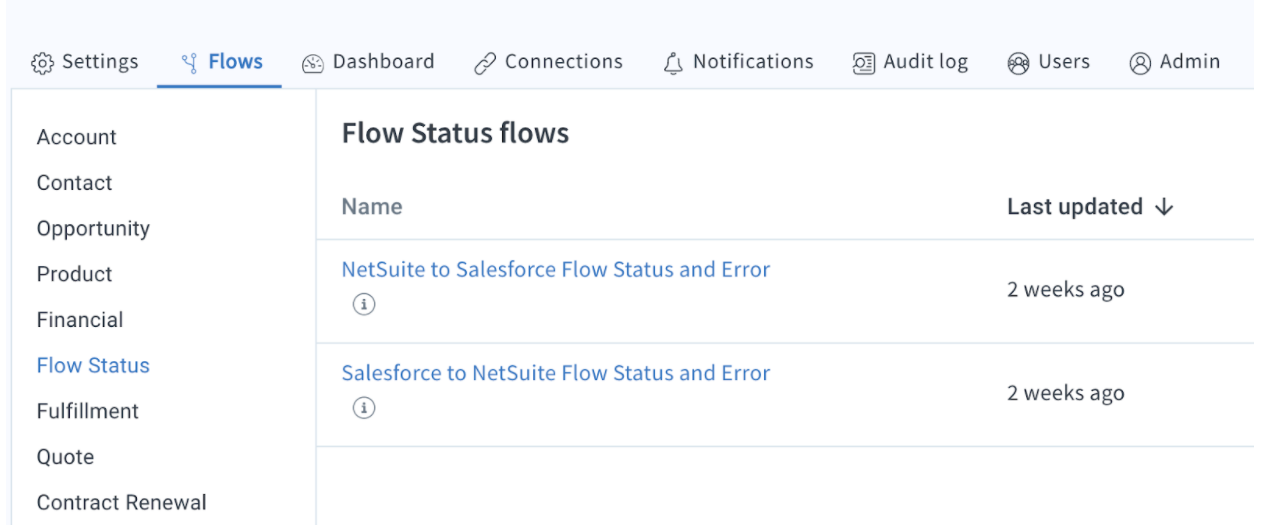Select Opportunity in the sidebar
This screenshot has width=1272, height=526.
pyautogui.click(x=93, y=228)
